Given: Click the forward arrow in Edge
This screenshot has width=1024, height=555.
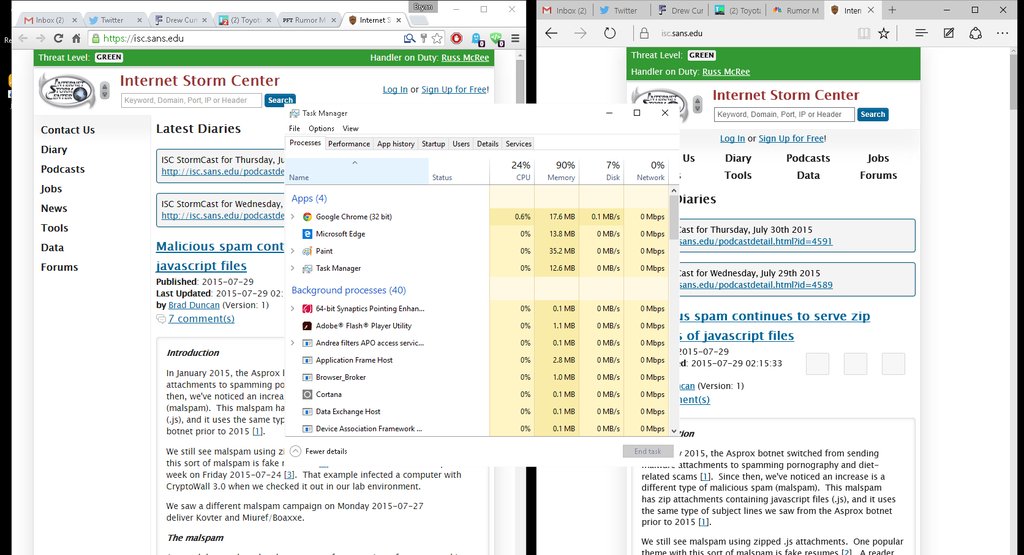Looking at the screenshot, I should pyautogui.click(x=580, y=33).
